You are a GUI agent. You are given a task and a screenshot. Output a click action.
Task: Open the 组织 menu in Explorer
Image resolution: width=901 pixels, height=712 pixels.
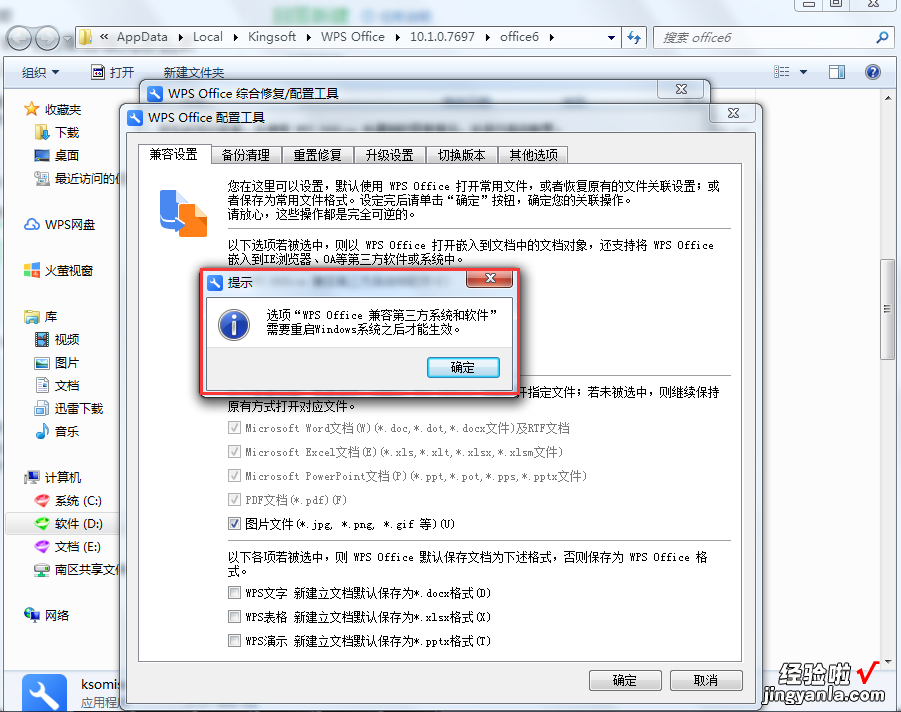[40, 72]
